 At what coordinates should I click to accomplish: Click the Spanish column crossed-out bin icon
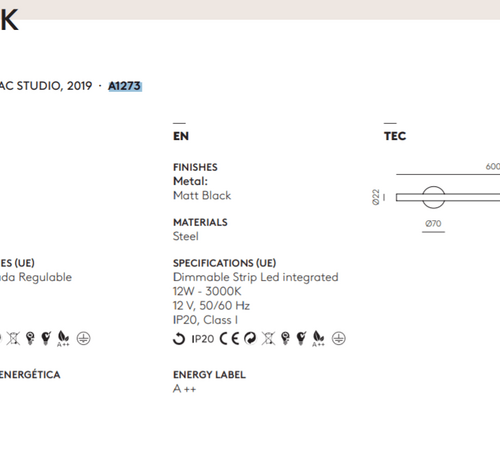click(x=13, y=339)
